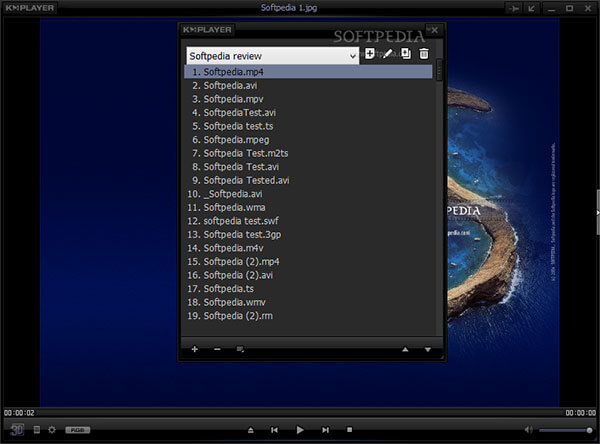Image resolution: width=600 pixels, height=444 pixels.
Task: Toggle 3D mode button
Action: [17, 430]
